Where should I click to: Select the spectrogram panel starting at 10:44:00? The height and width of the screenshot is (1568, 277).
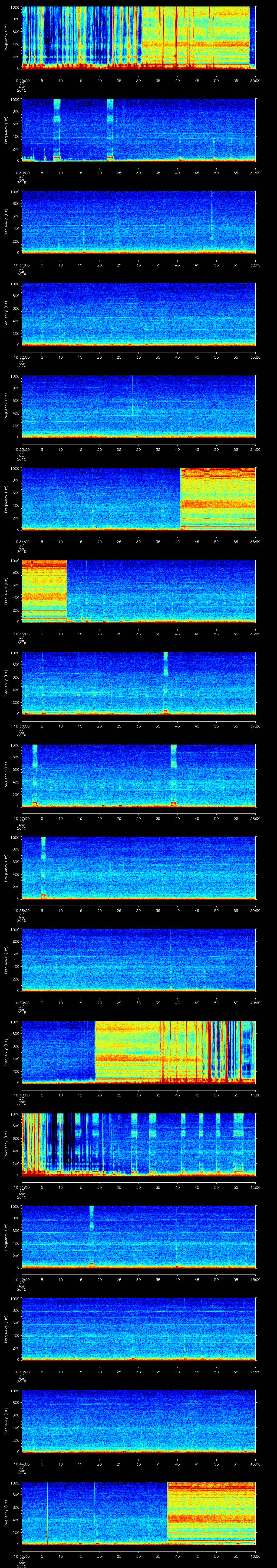point(138,1421)
